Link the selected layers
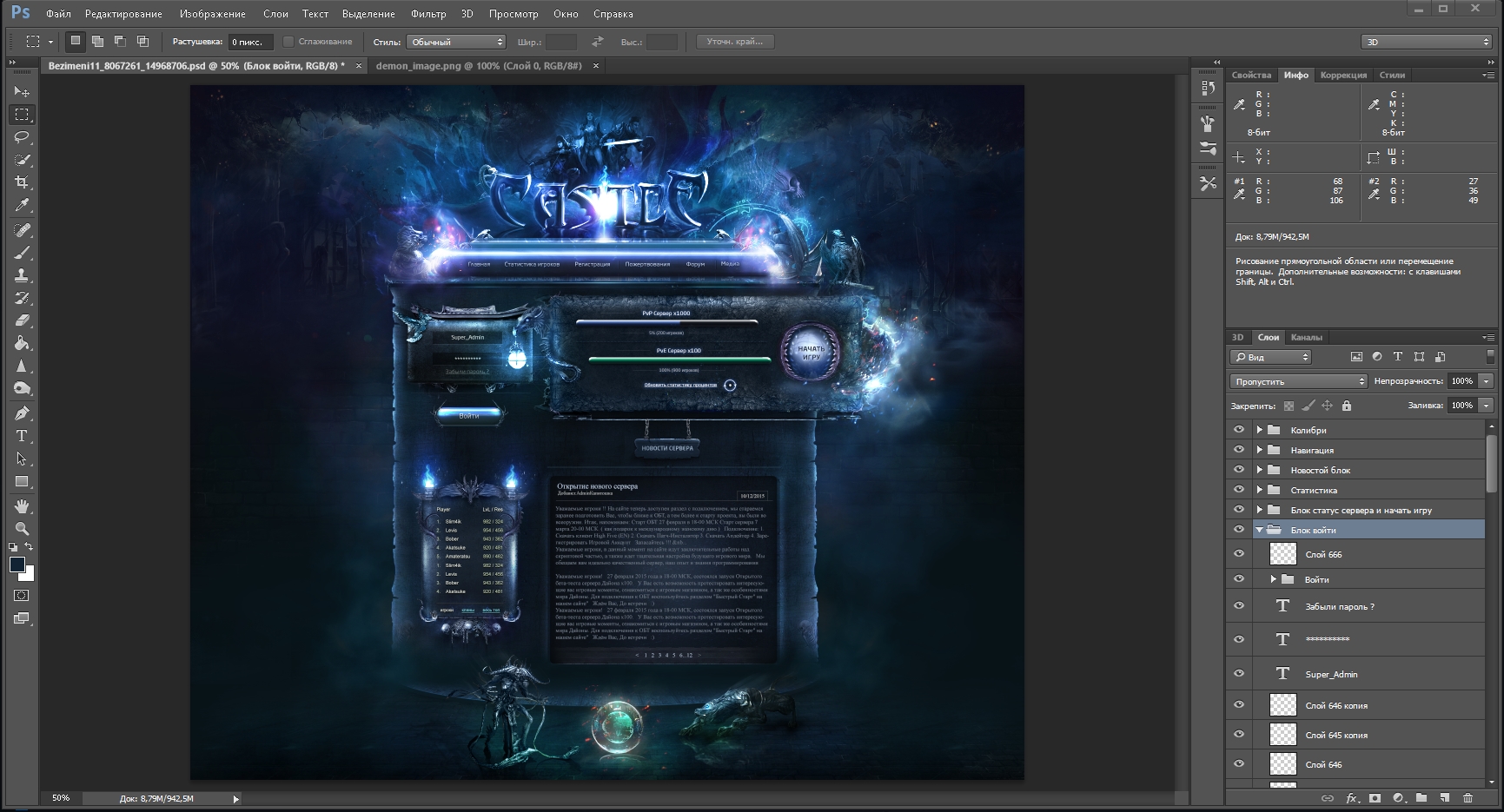This screenshot has width=1504, height=812. [1328, 798]
